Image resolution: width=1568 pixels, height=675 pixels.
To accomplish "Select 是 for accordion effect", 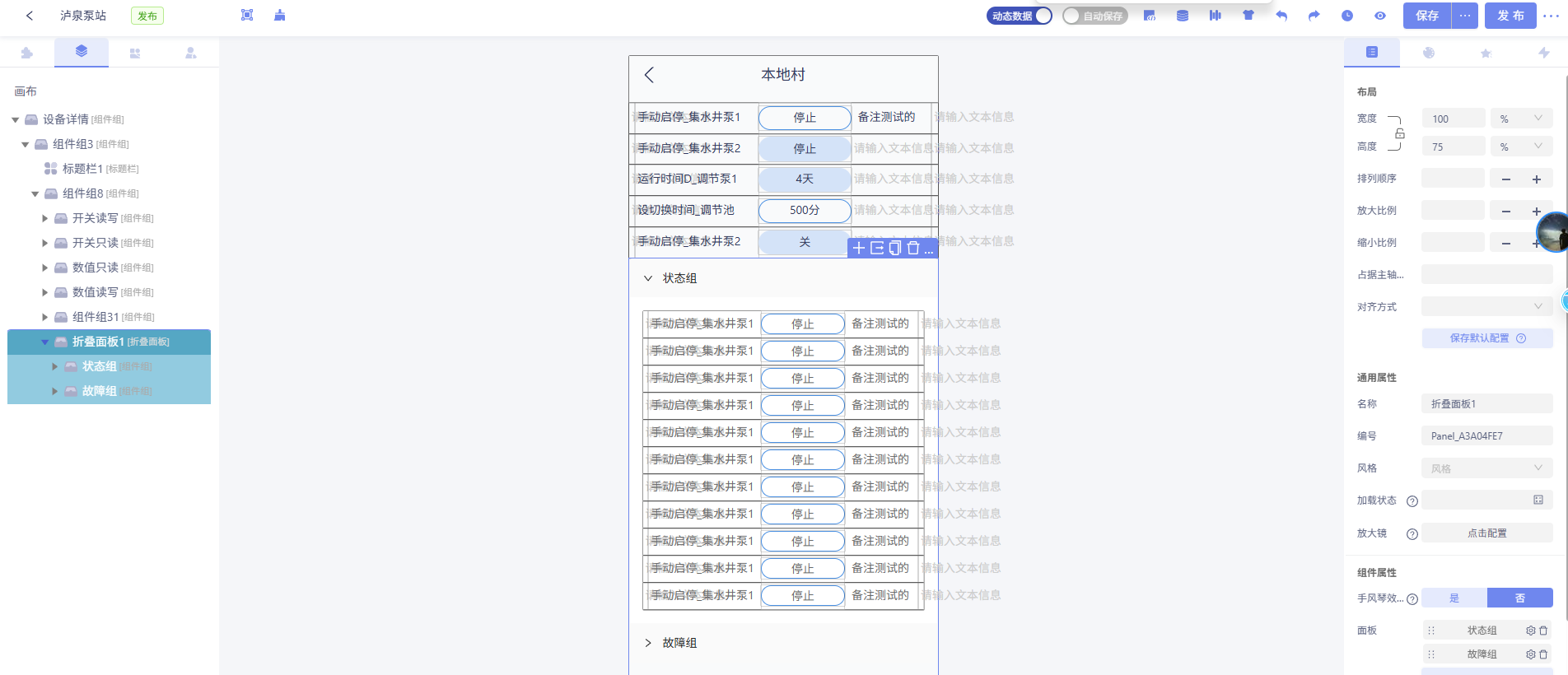I will tap(1454, 598).
